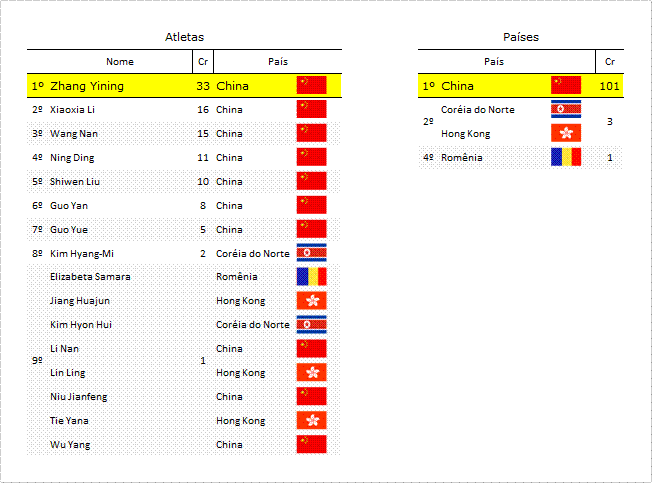Click the Atletas table title

pos(184,37)
